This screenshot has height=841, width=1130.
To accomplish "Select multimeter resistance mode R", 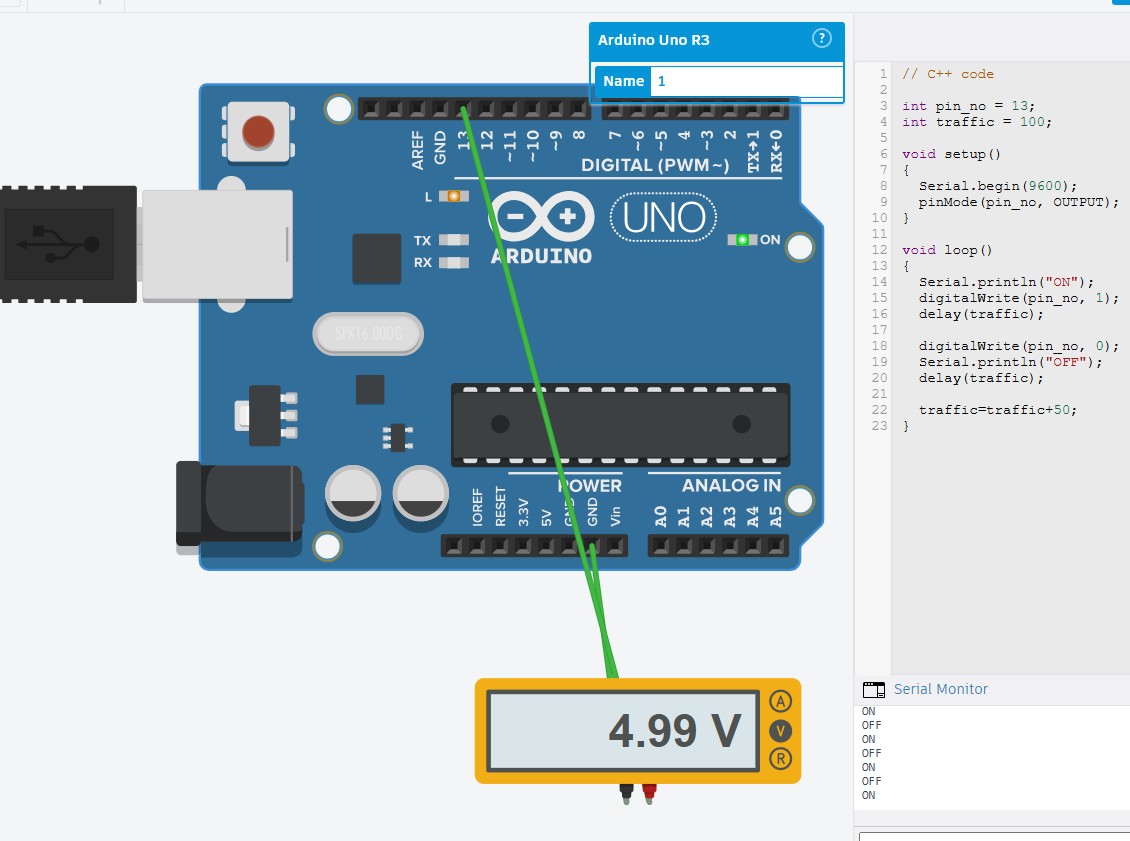I will coord(780,759).
